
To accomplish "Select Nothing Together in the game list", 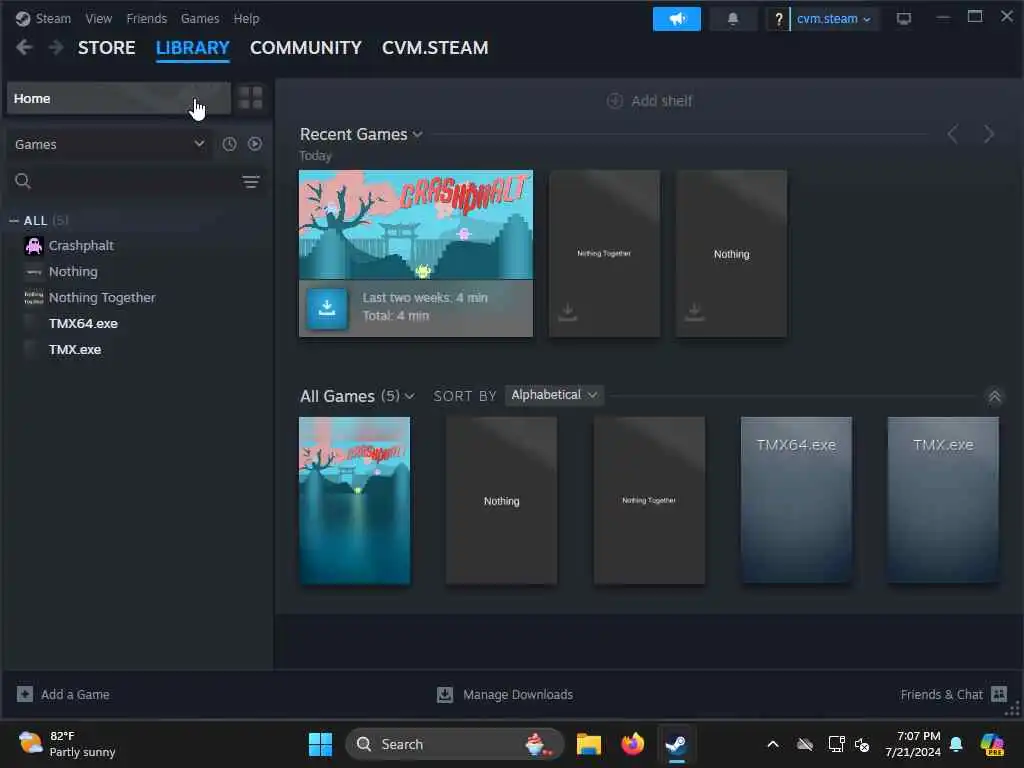I will point(102,298).
